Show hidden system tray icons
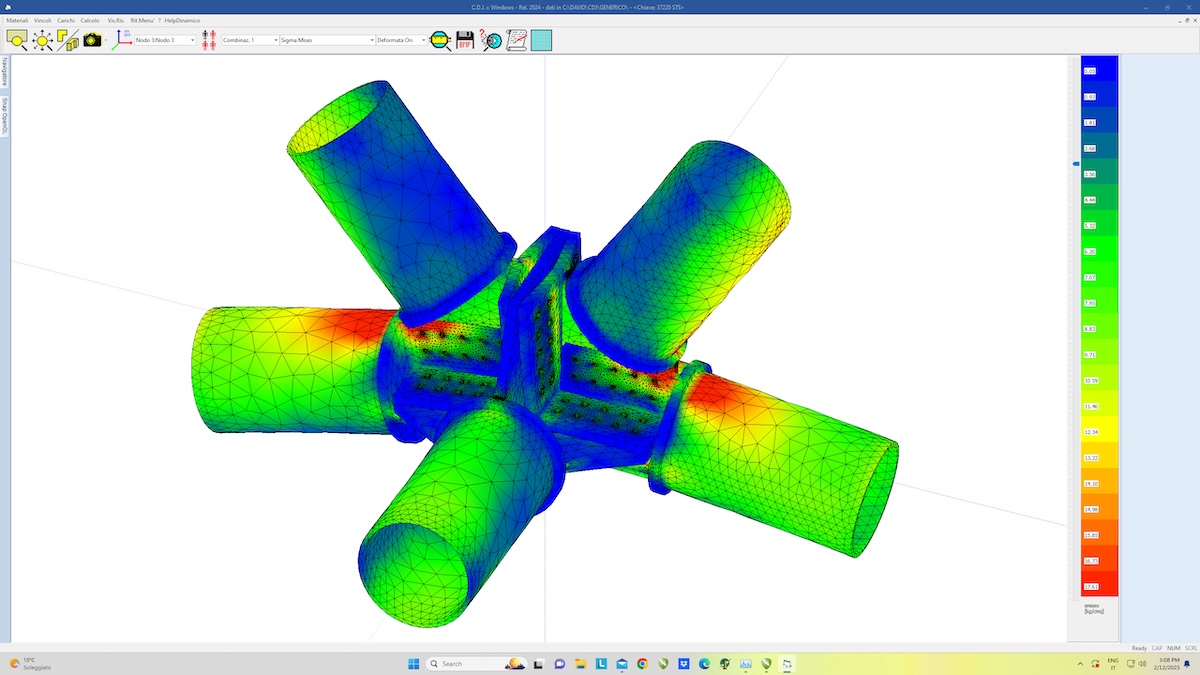The image size is (1200, 675). pos(1080,664)
